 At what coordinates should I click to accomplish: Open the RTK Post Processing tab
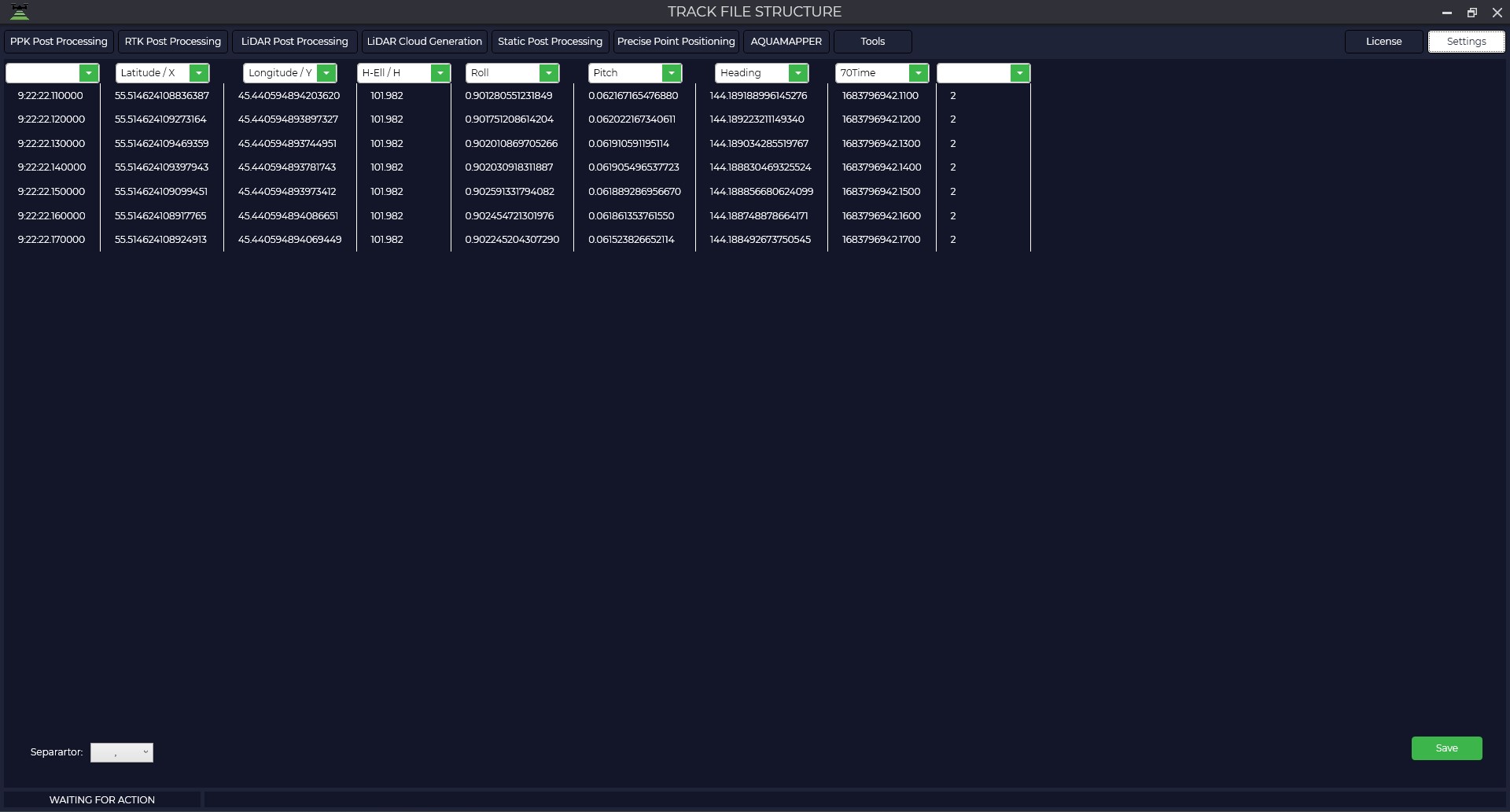click(173, 42)
